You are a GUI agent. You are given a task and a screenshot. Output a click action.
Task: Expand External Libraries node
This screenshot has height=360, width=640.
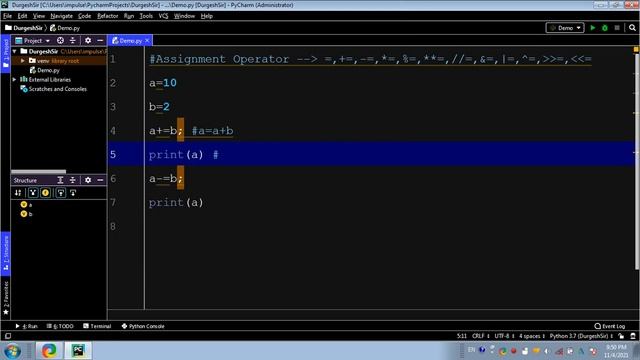point(15,80)
